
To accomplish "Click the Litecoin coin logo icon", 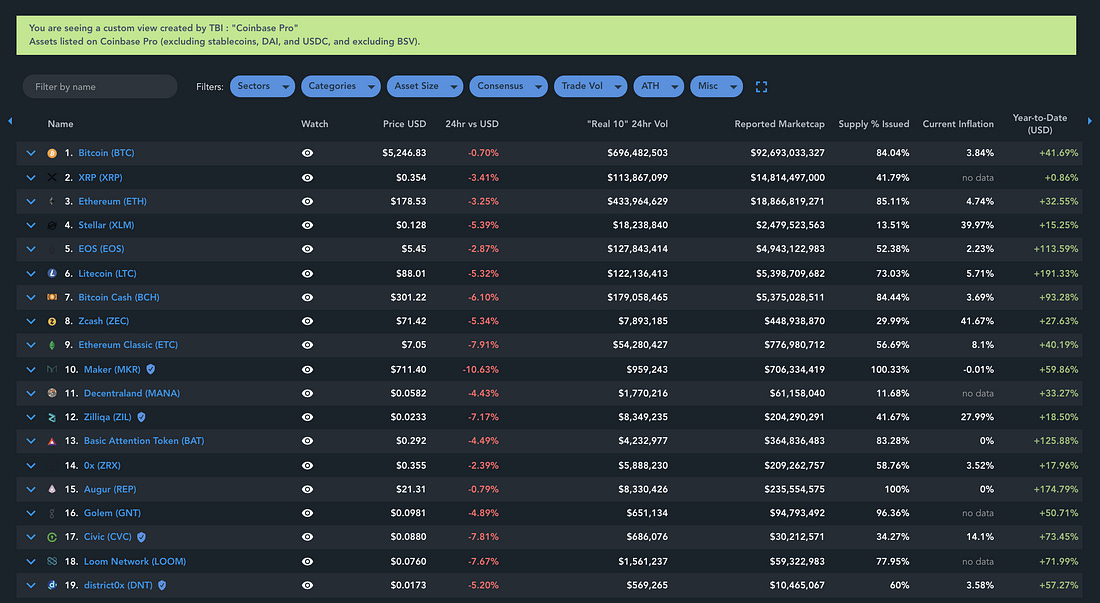I will click(52, 273).
